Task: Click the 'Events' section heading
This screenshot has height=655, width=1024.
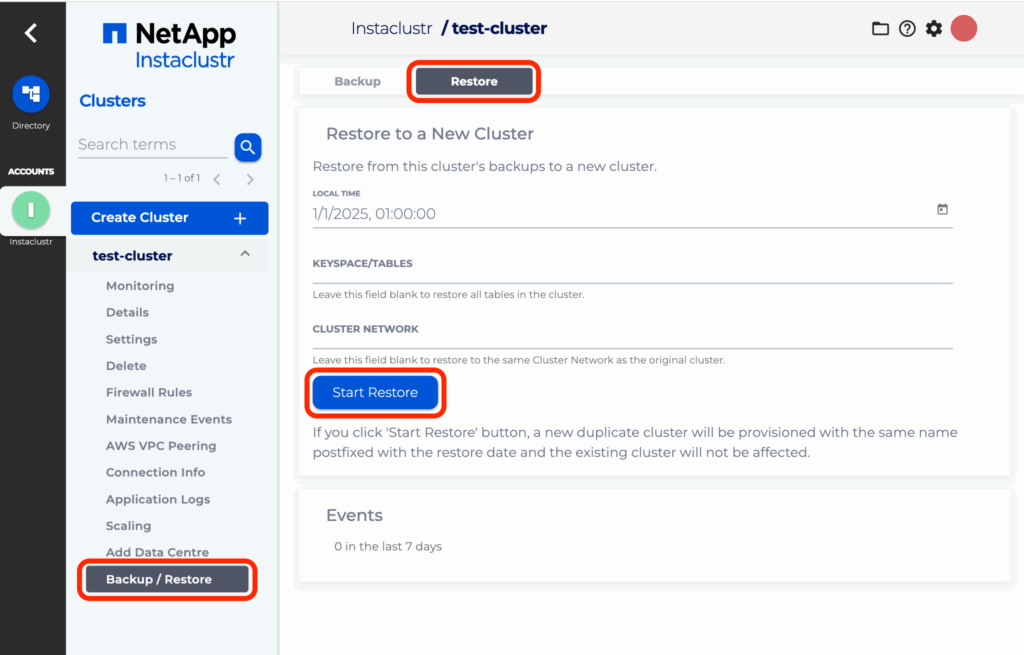Action: pyautogui.click(x=354, y=515)
